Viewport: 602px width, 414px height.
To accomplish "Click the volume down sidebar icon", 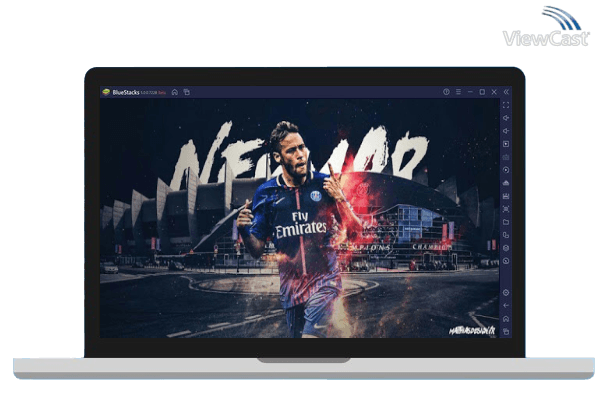I will (506, 131).
